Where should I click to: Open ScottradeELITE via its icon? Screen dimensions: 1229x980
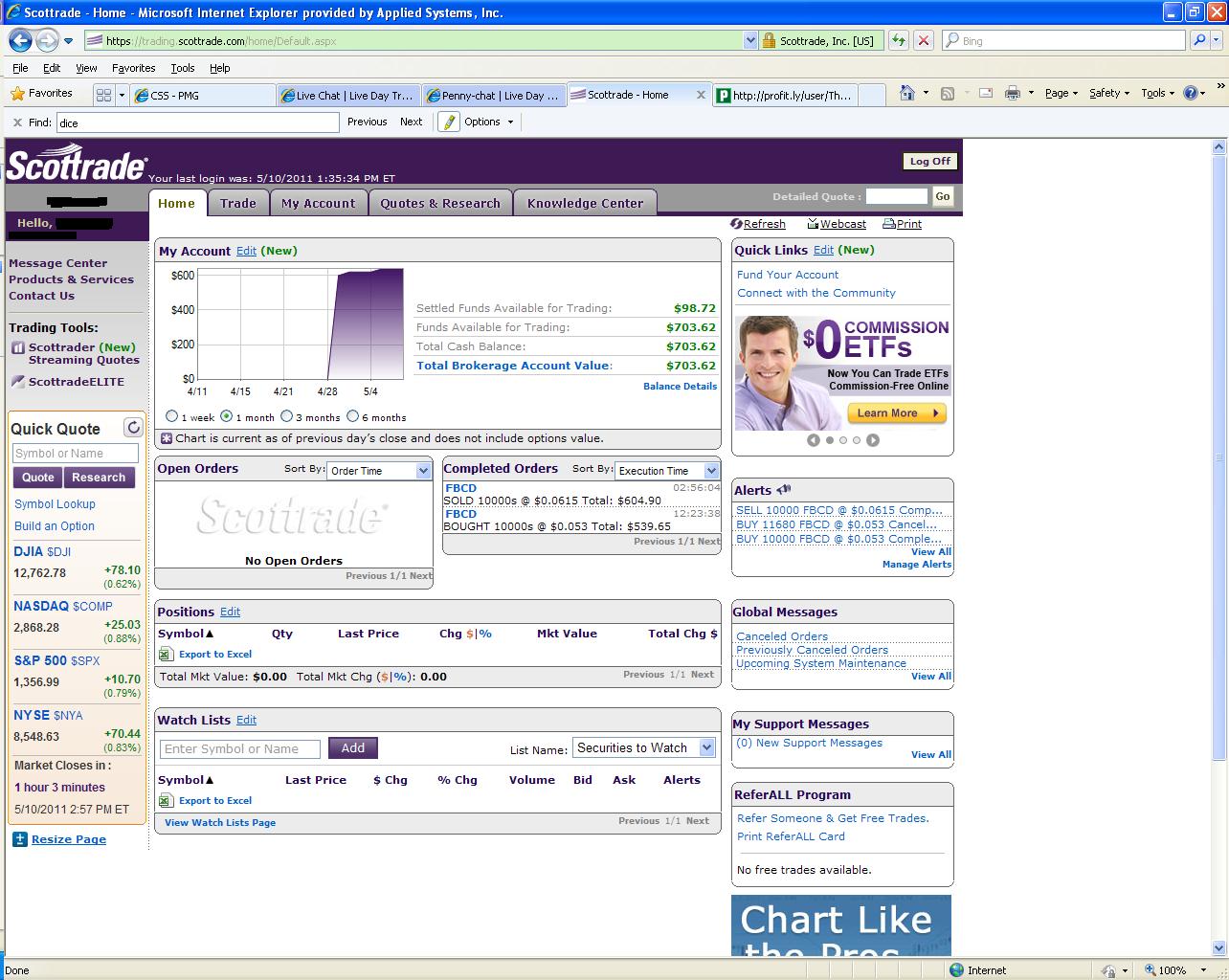pyautogui.click(x=18, y=382)
